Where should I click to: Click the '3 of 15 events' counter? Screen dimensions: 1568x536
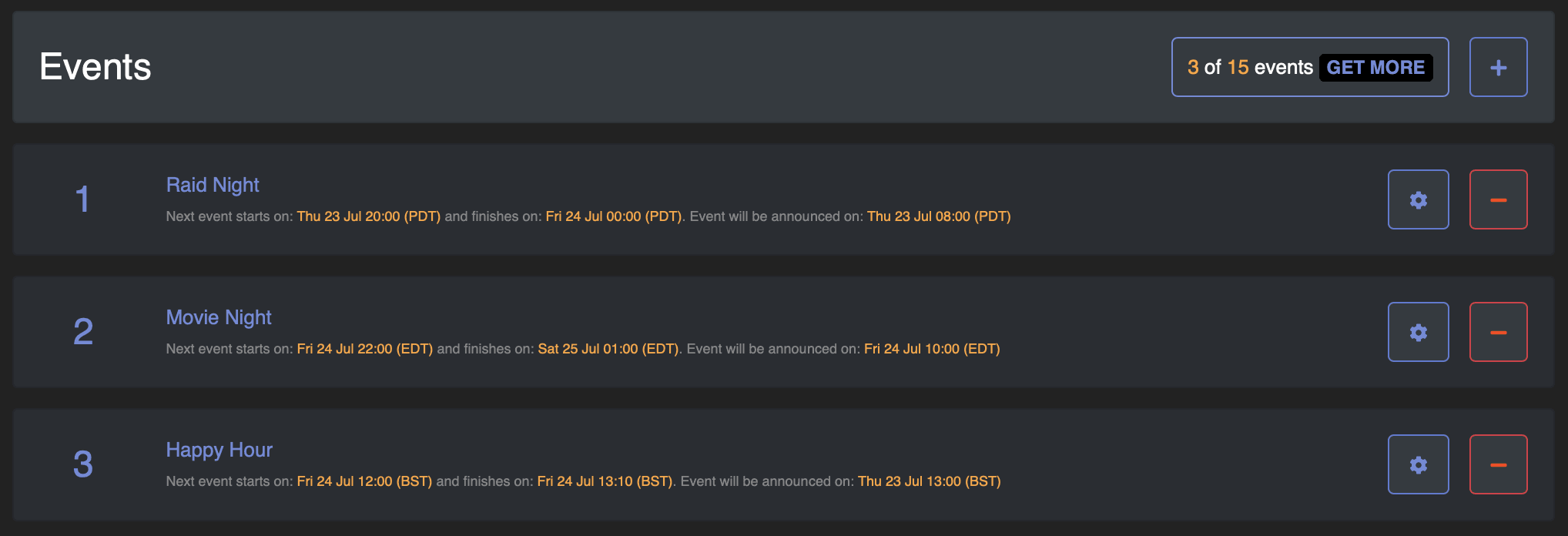pyautogui.click(x=1249, y=68)
